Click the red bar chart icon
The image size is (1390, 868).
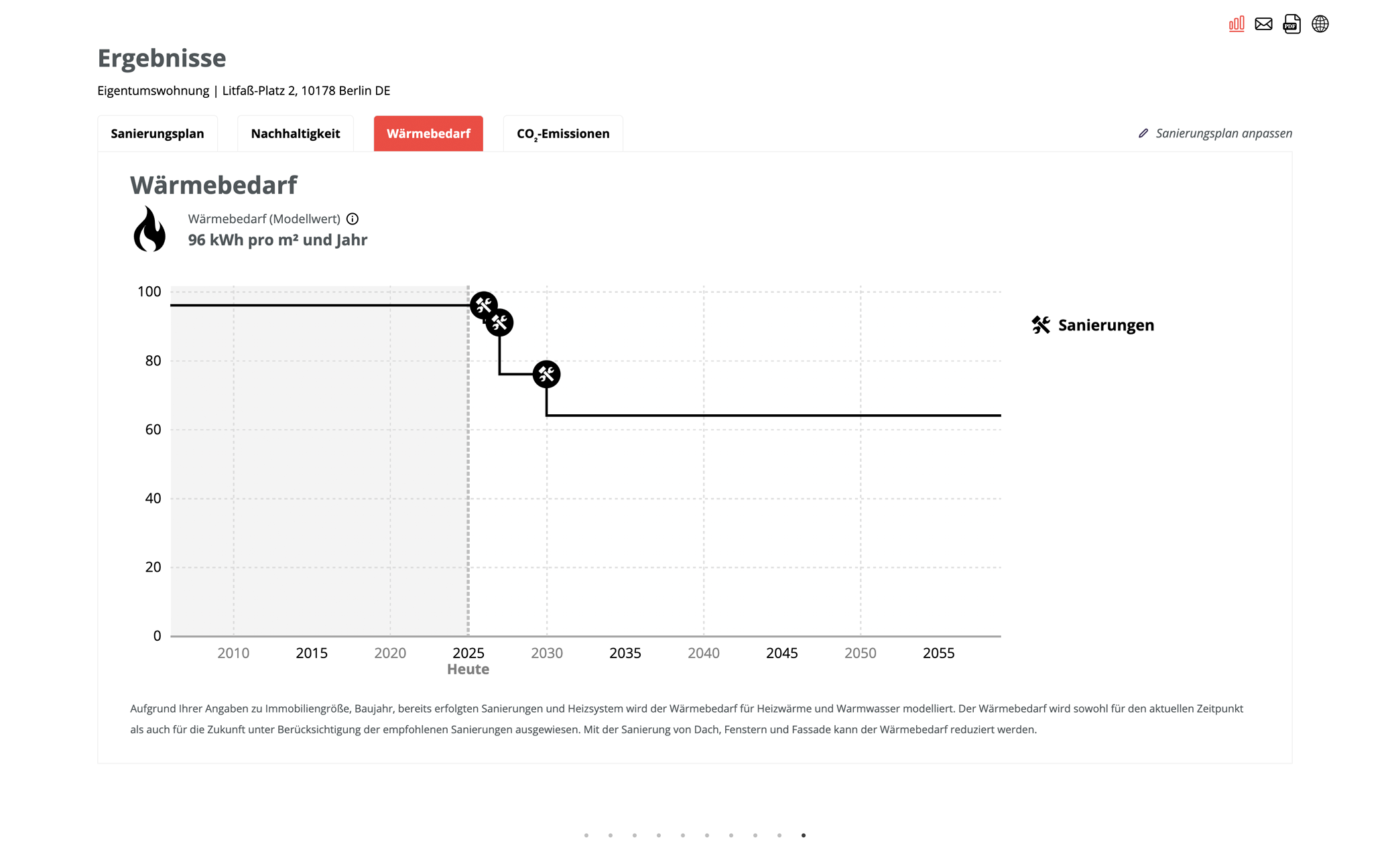coord(1236,24)
